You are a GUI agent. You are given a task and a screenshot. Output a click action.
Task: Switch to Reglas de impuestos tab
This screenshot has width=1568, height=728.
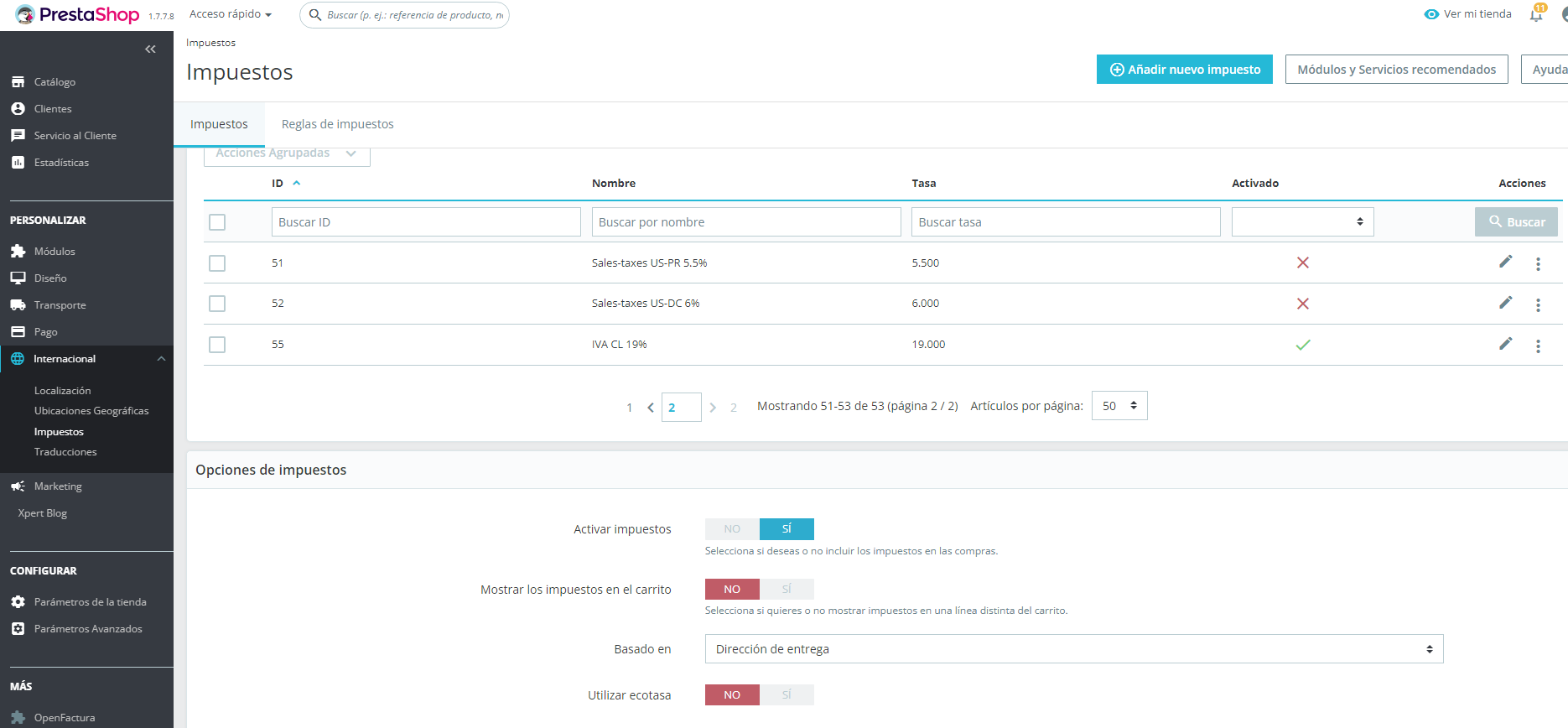pyautogui.click(x=337, y=124)
